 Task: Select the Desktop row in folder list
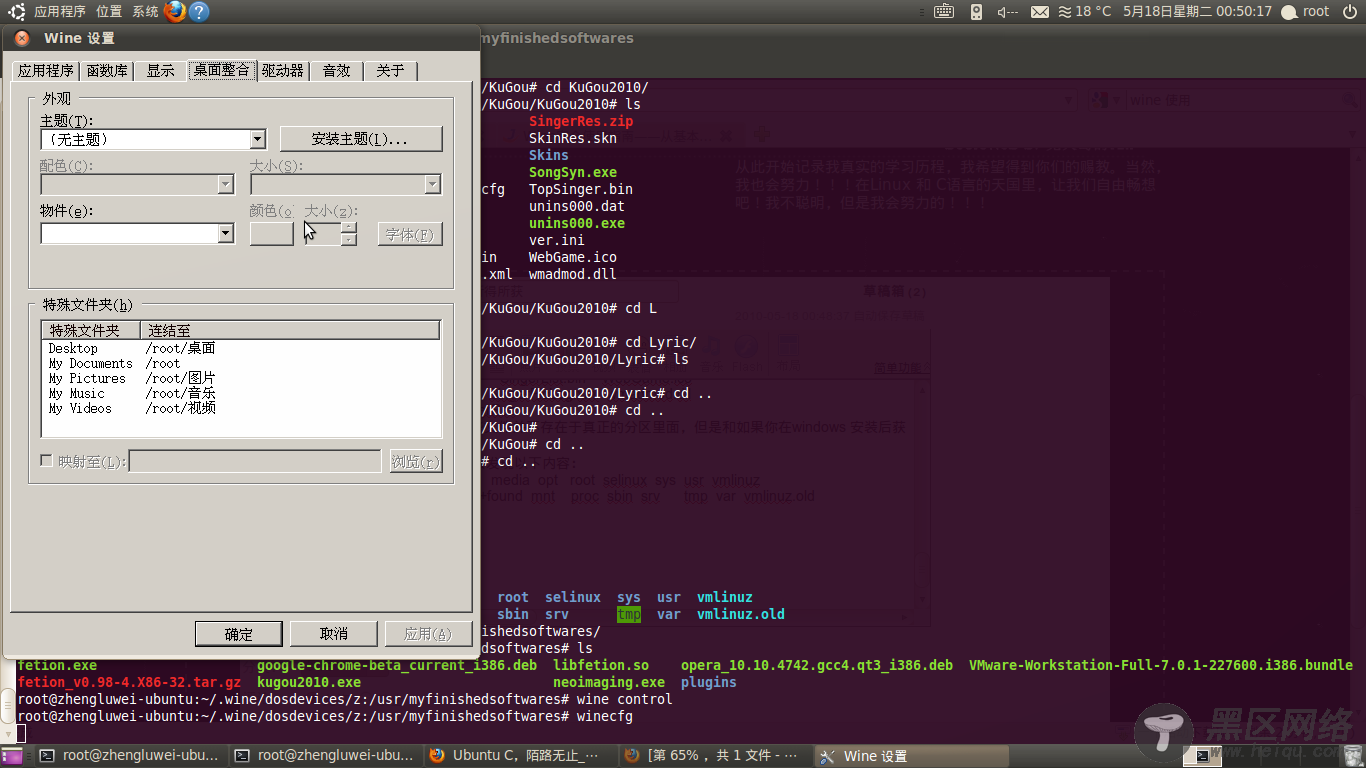241,348
